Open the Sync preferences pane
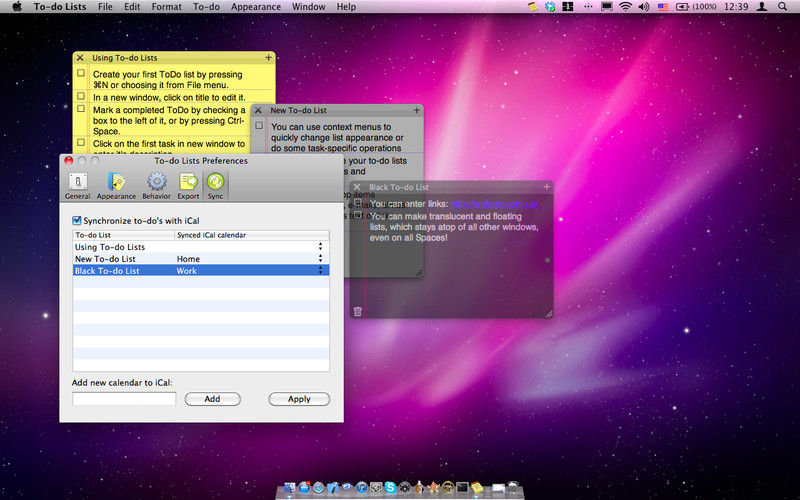This screenshot has width=800, height=500. point(215,186)
